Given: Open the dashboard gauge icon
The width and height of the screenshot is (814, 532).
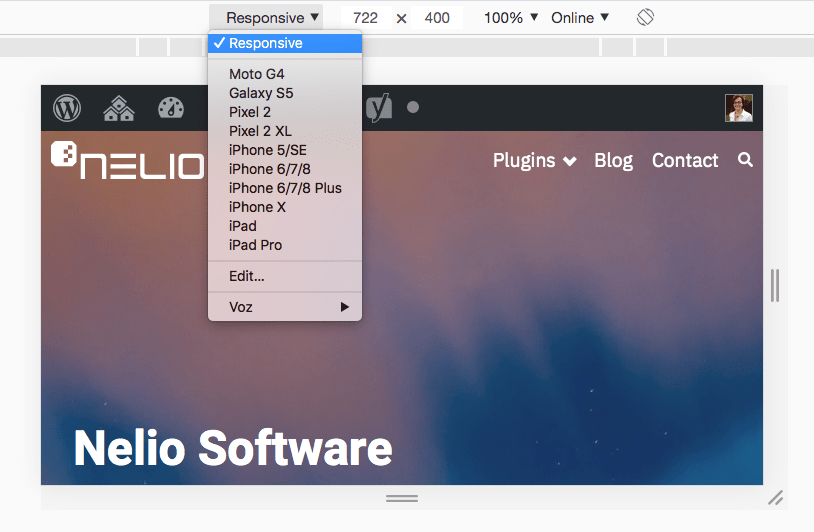Looking at the screenshot, I should (x=171, y=108).
